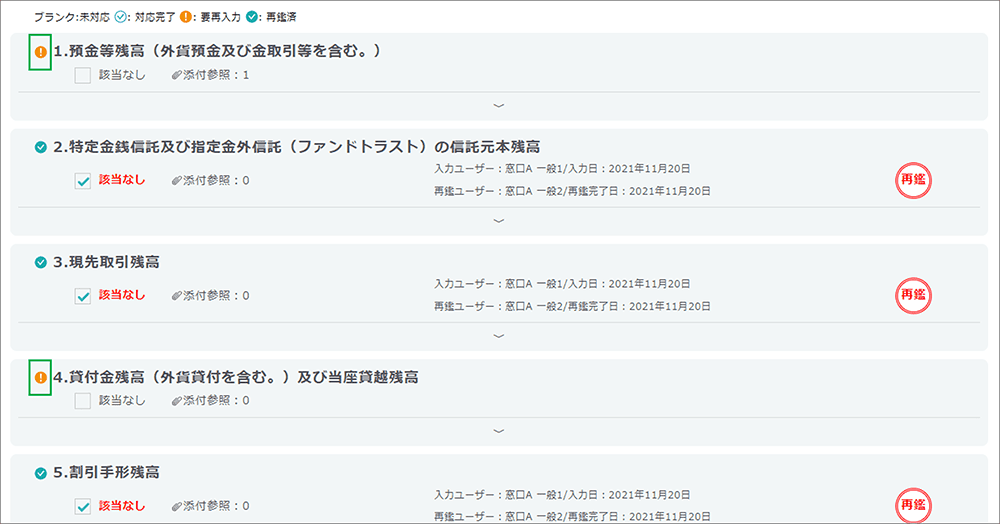Expand the 1.預金等残高 section chevron

pos(499,105)
